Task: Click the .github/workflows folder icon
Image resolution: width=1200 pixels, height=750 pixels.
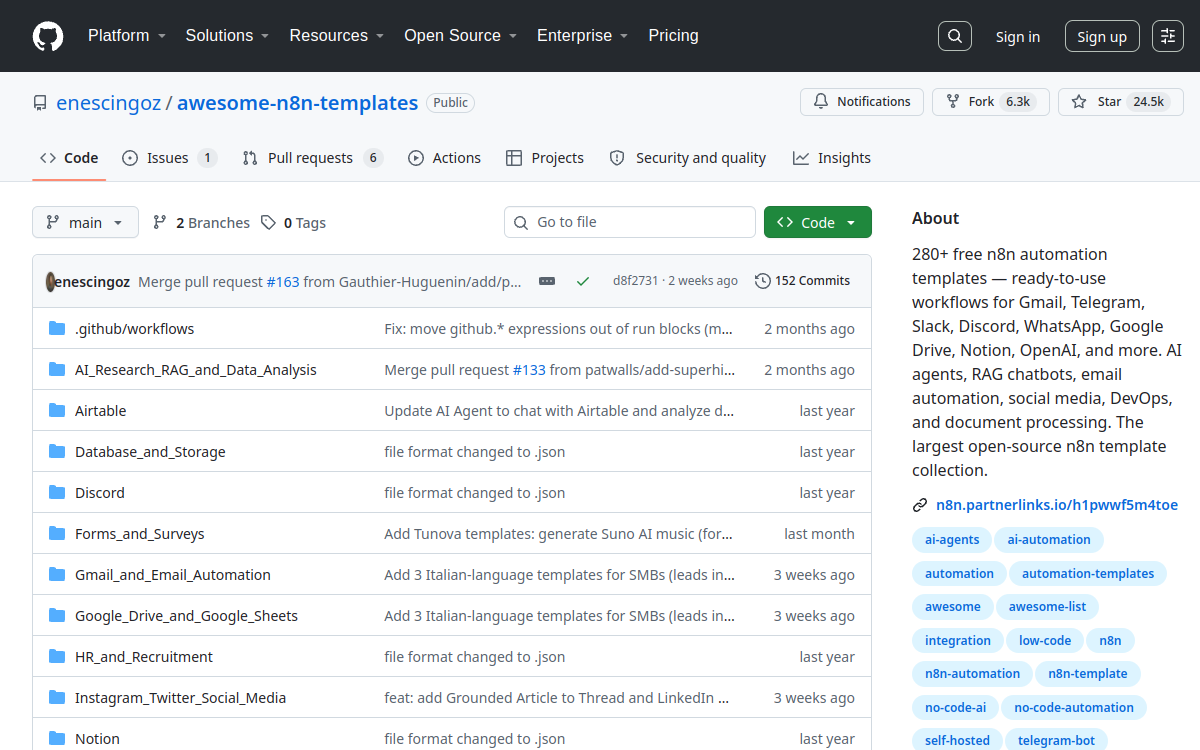Action: [x=57, y=329]
